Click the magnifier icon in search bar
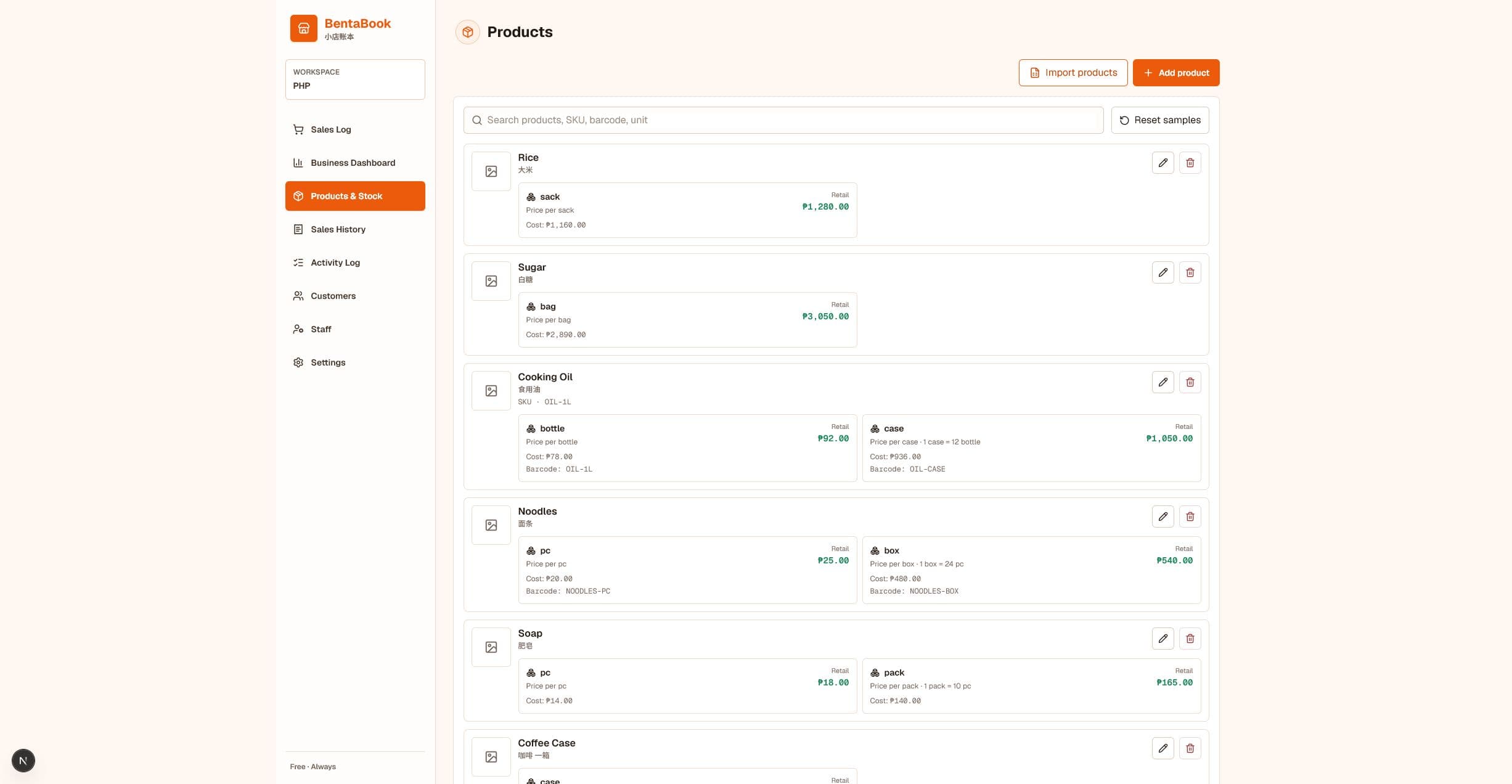 coord(476,120)
